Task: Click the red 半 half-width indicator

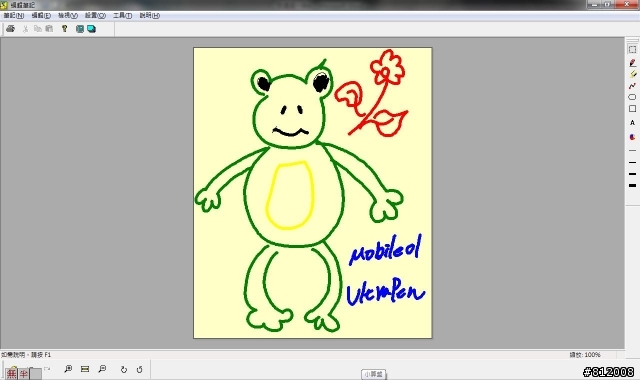Action: click(x=24, y=374)
